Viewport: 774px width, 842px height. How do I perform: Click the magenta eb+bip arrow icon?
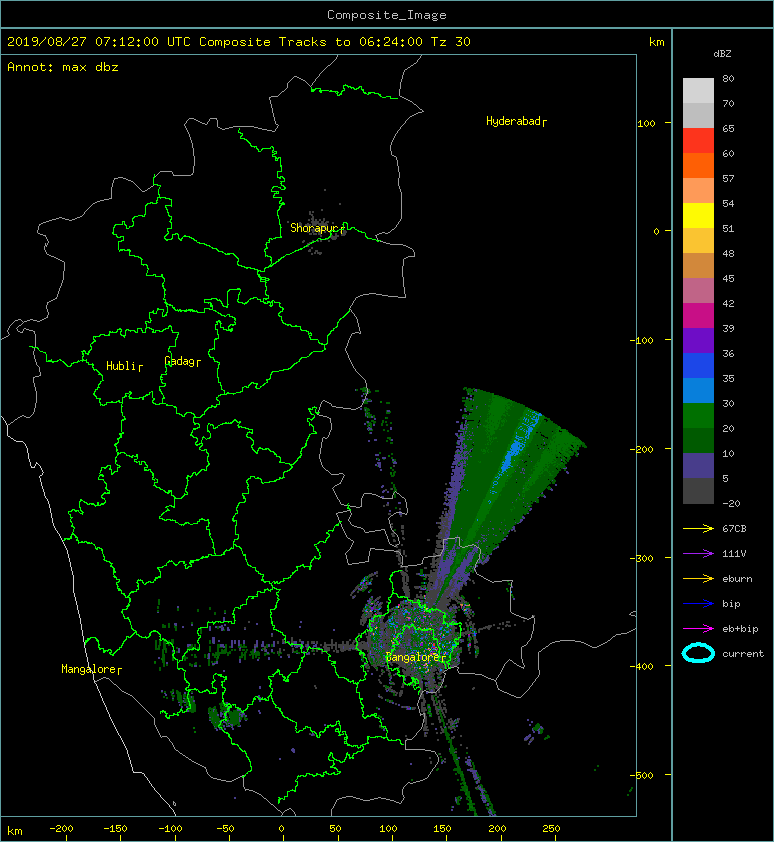tap(698, 628)
